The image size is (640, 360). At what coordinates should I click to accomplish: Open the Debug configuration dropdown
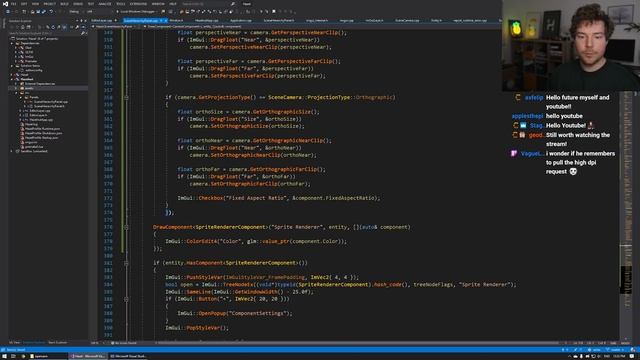pyautogui.click(x=76, y=11)
